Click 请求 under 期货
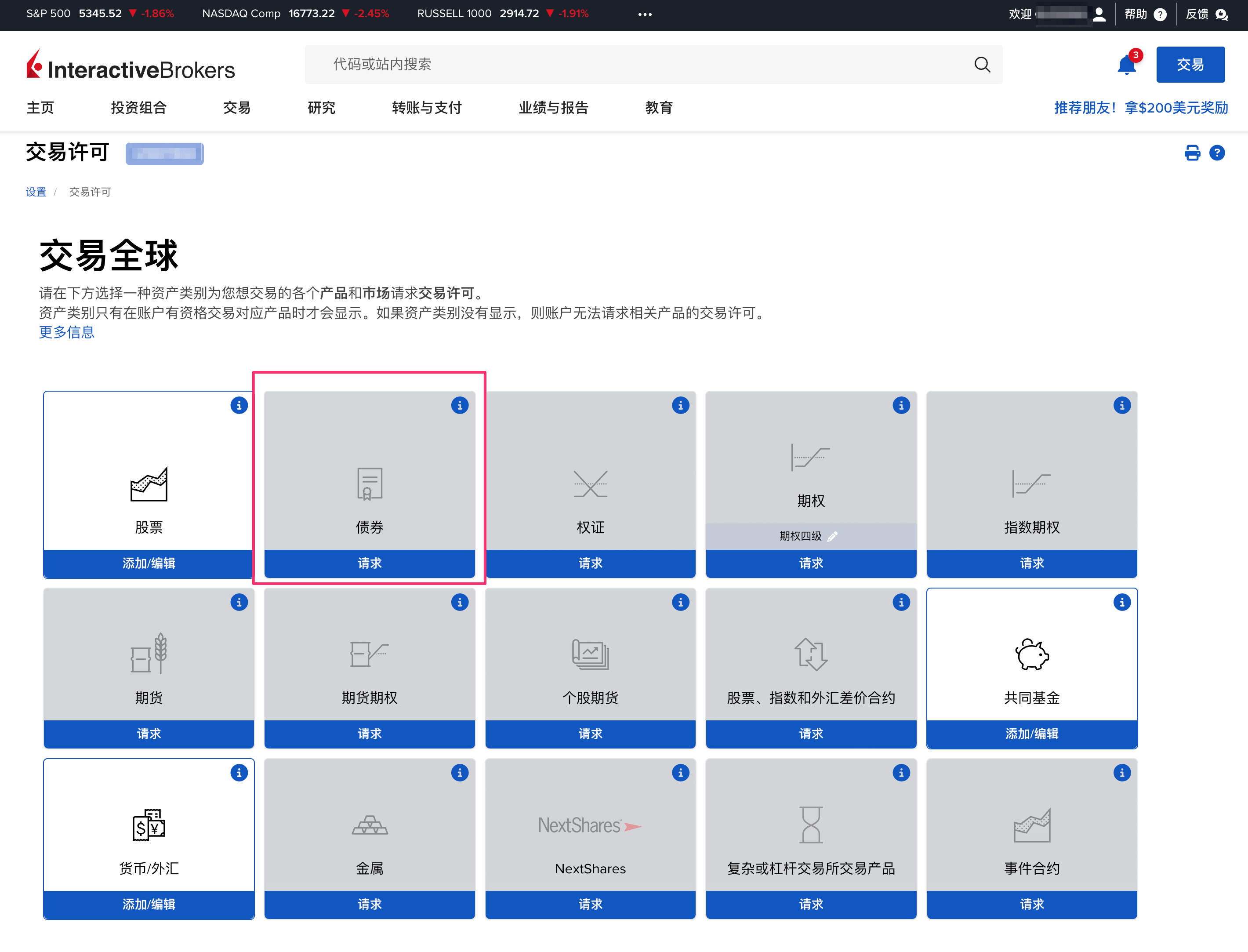Image resolution: width=1248 pixels, height=952 pixels. pyautogui.click(x=149, y=734)
